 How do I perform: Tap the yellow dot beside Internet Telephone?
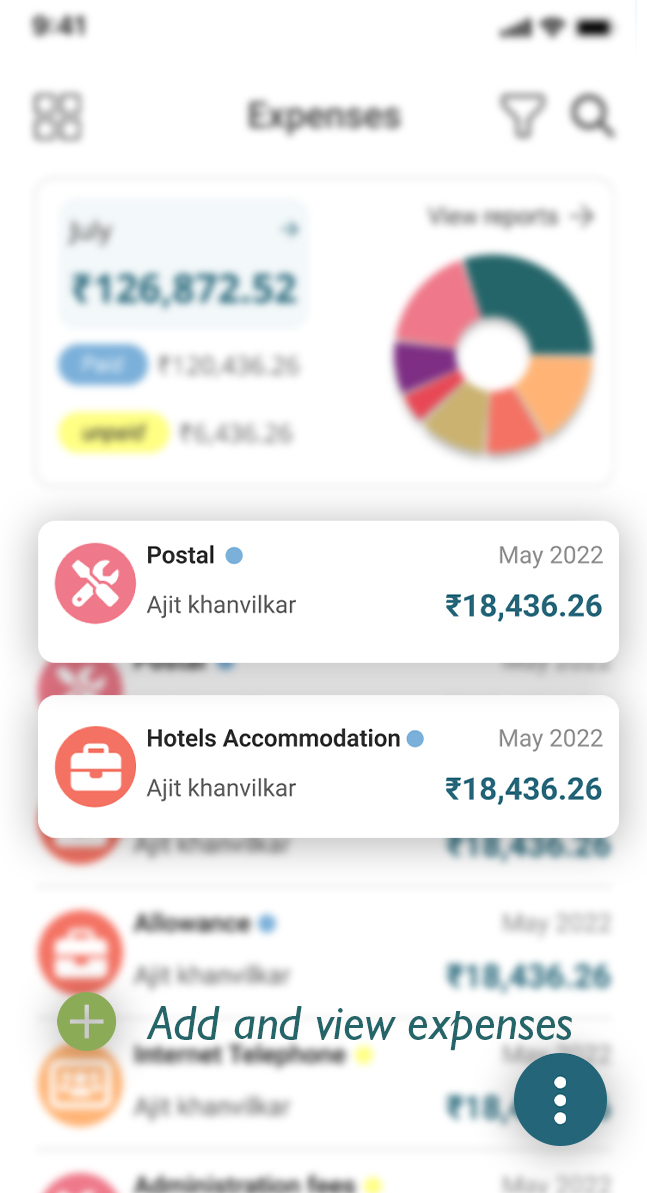[x=363, y=1055]
